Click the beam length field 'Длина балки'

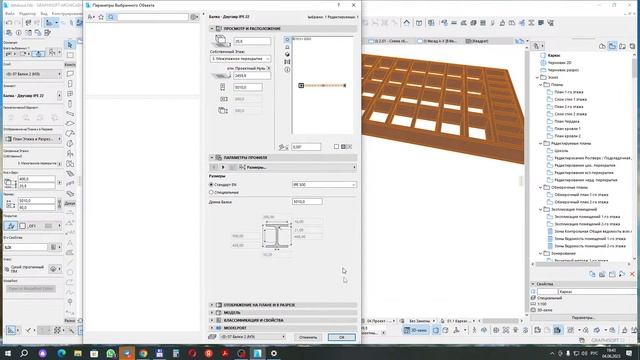pyautogui.click(x=307, y=202)
